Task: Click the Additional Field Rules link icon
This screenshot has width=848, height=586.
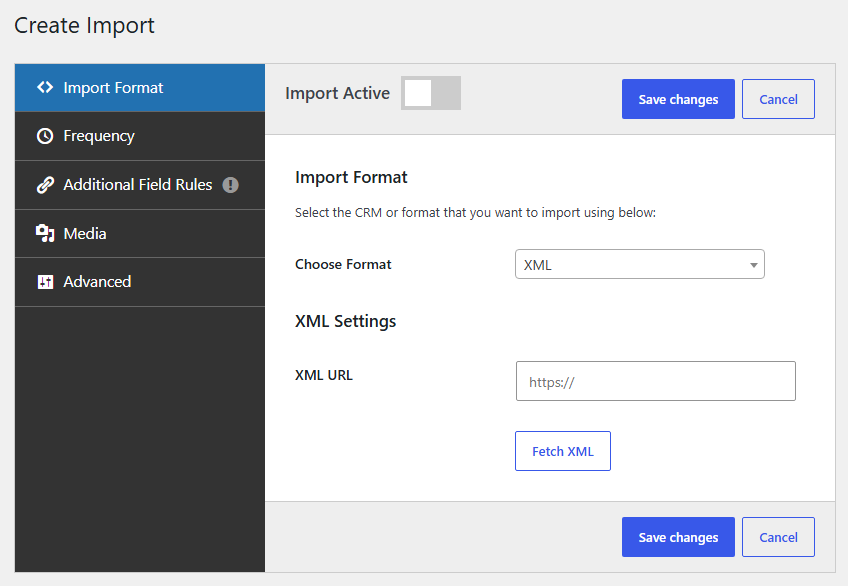Action: coord(45,185)
